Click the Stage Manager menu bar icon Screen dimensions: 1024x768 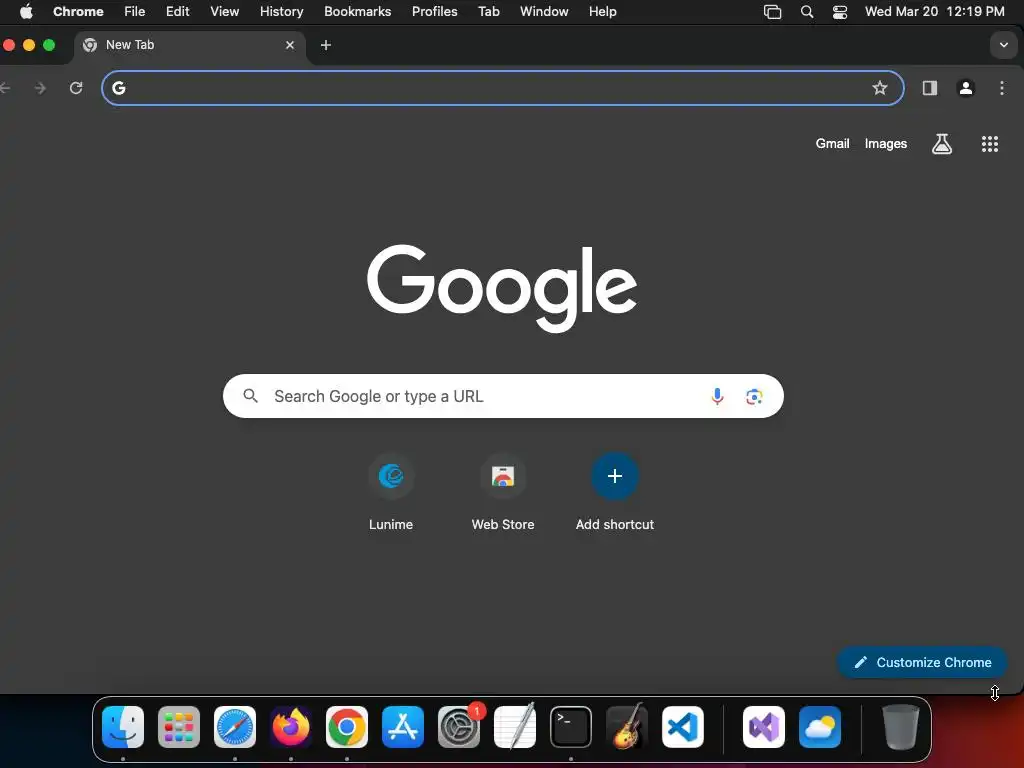click(x=773, y=12)
